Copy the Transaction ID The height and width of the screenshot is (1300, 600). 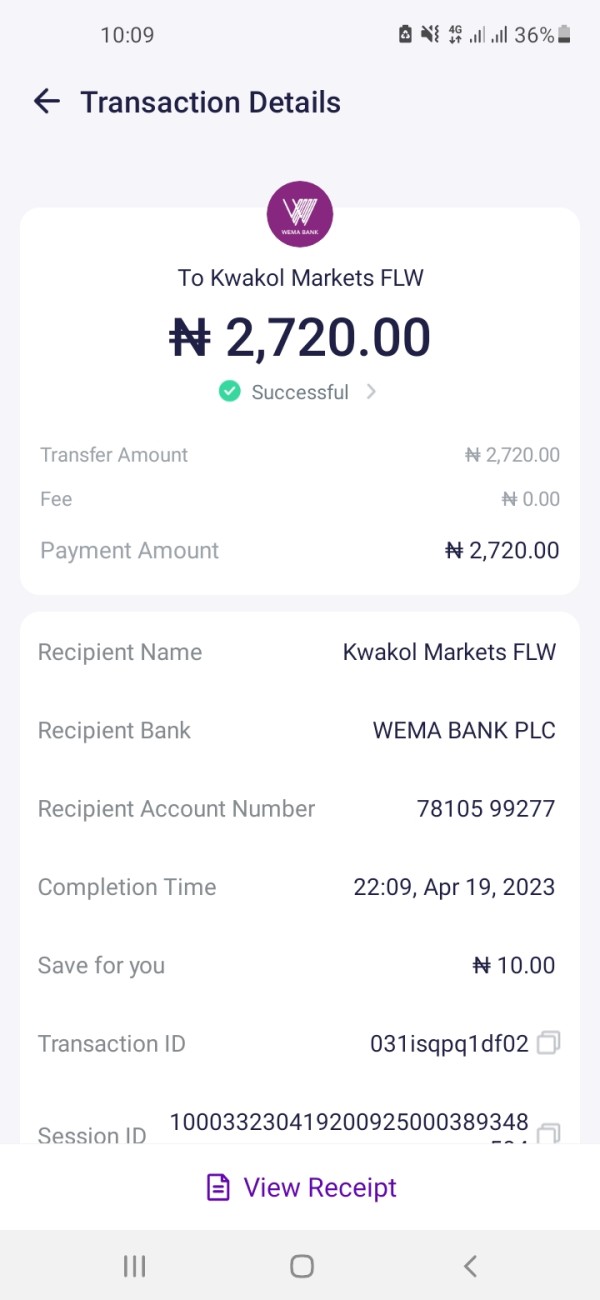point(548,1044)
